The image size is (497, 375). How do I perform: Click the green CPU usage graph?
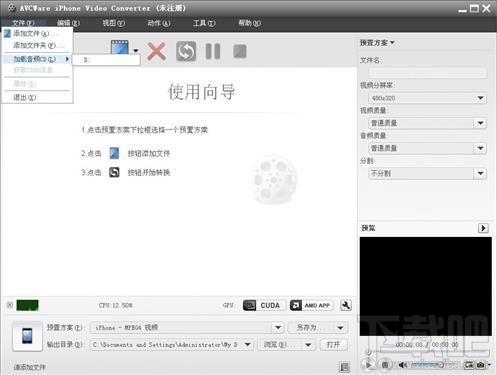(27, 305)
